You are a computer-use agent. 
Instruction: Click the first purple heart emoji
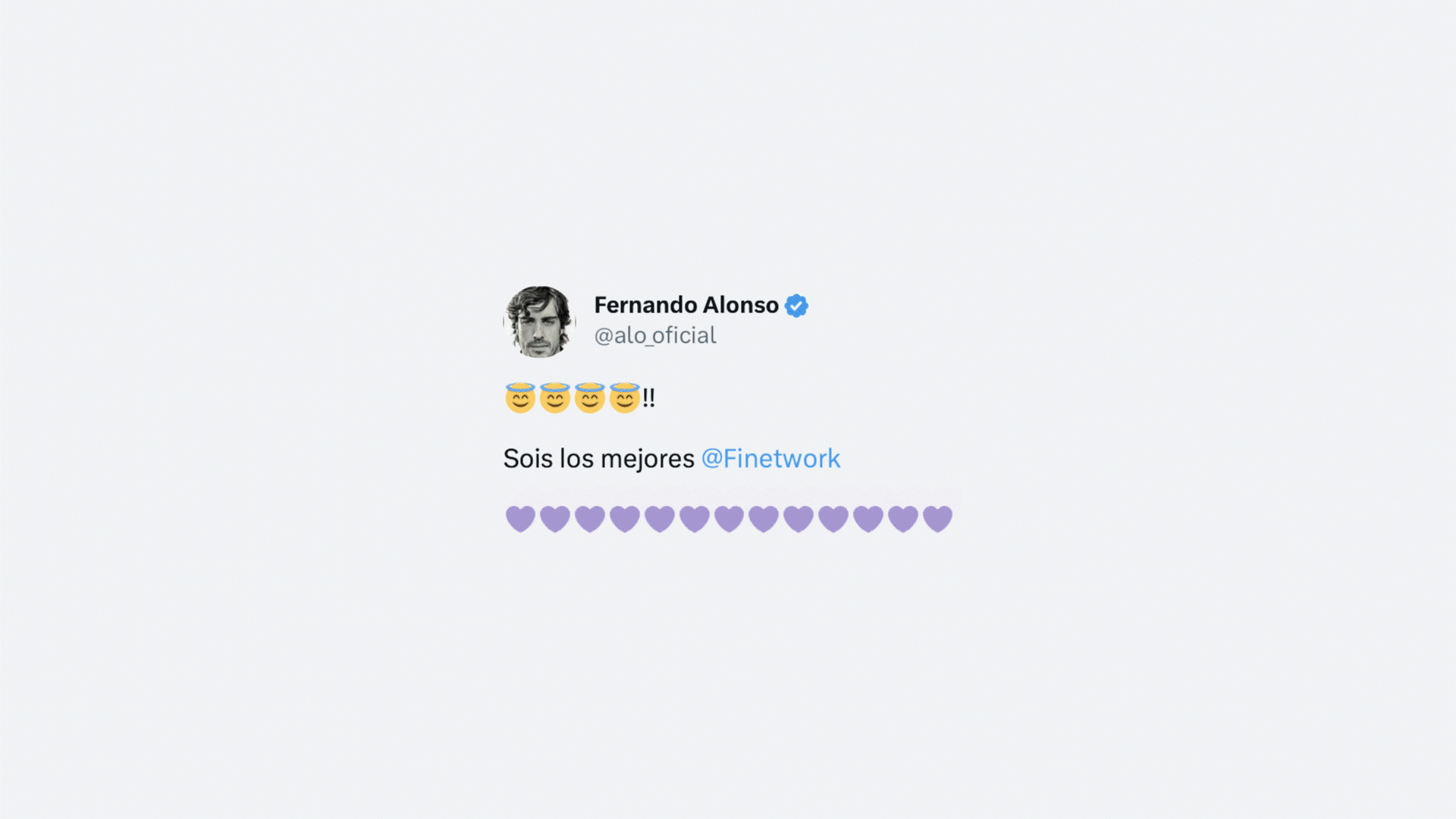tap(520, 519)
